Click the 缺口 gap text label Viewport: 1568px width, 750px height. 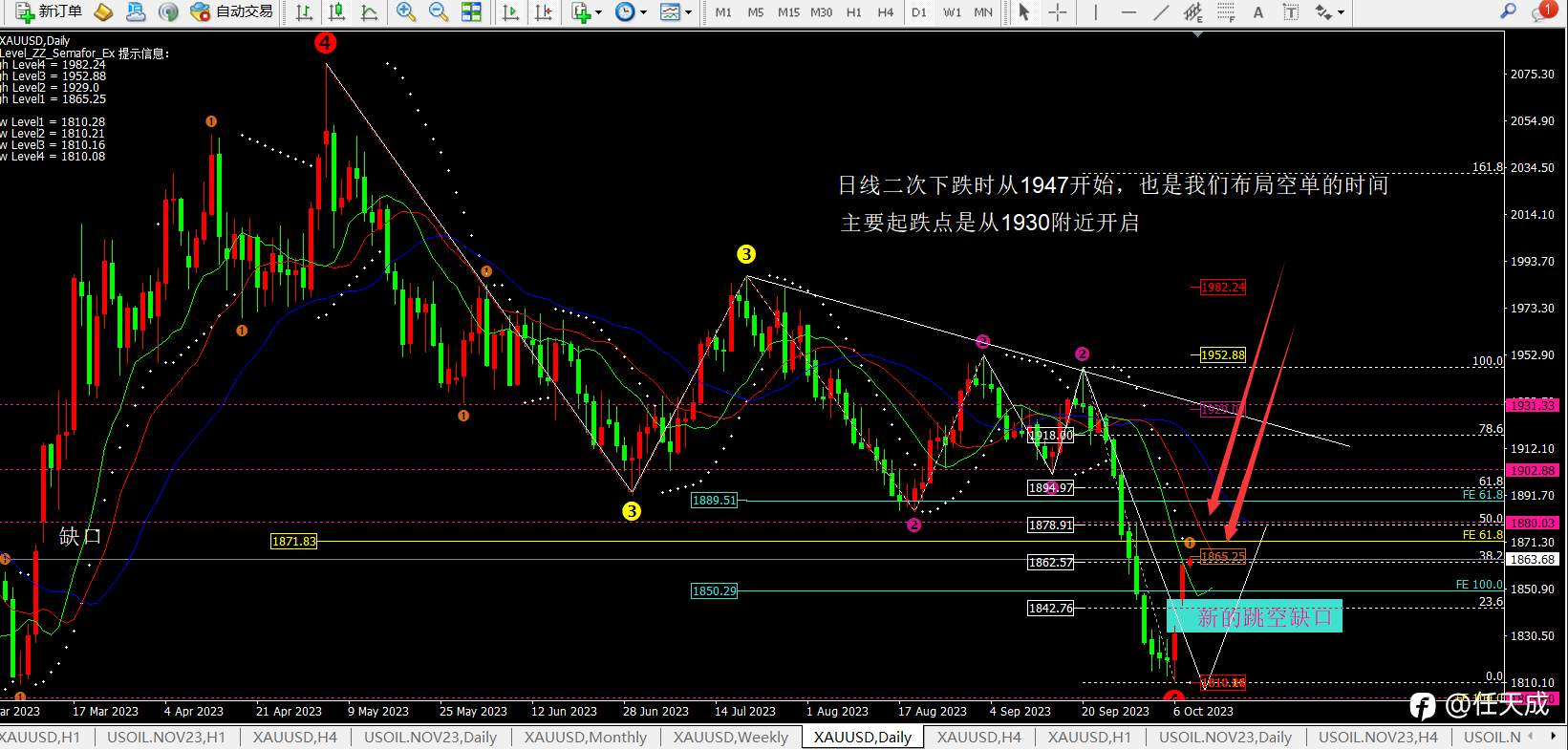(x=80, y=536)
